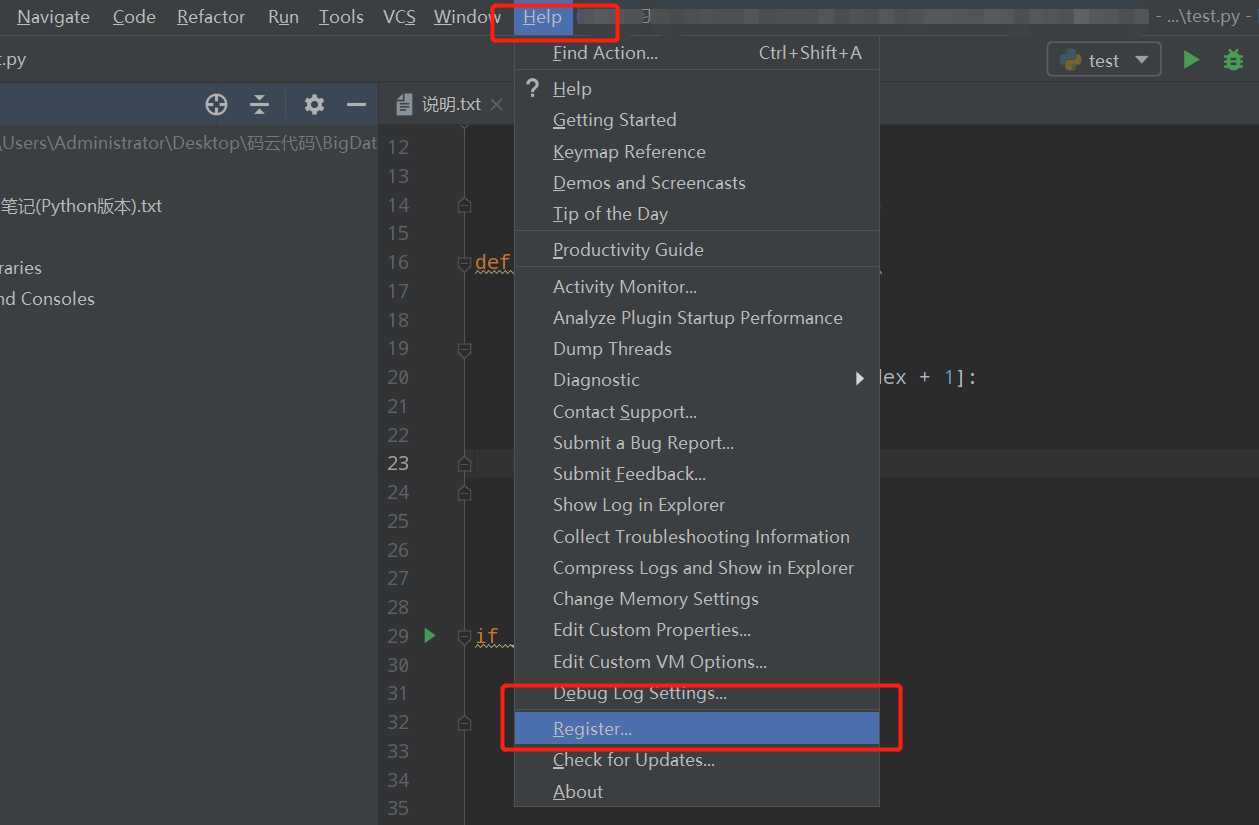Select Show Log in Explorer

click(x=697, y=505)
